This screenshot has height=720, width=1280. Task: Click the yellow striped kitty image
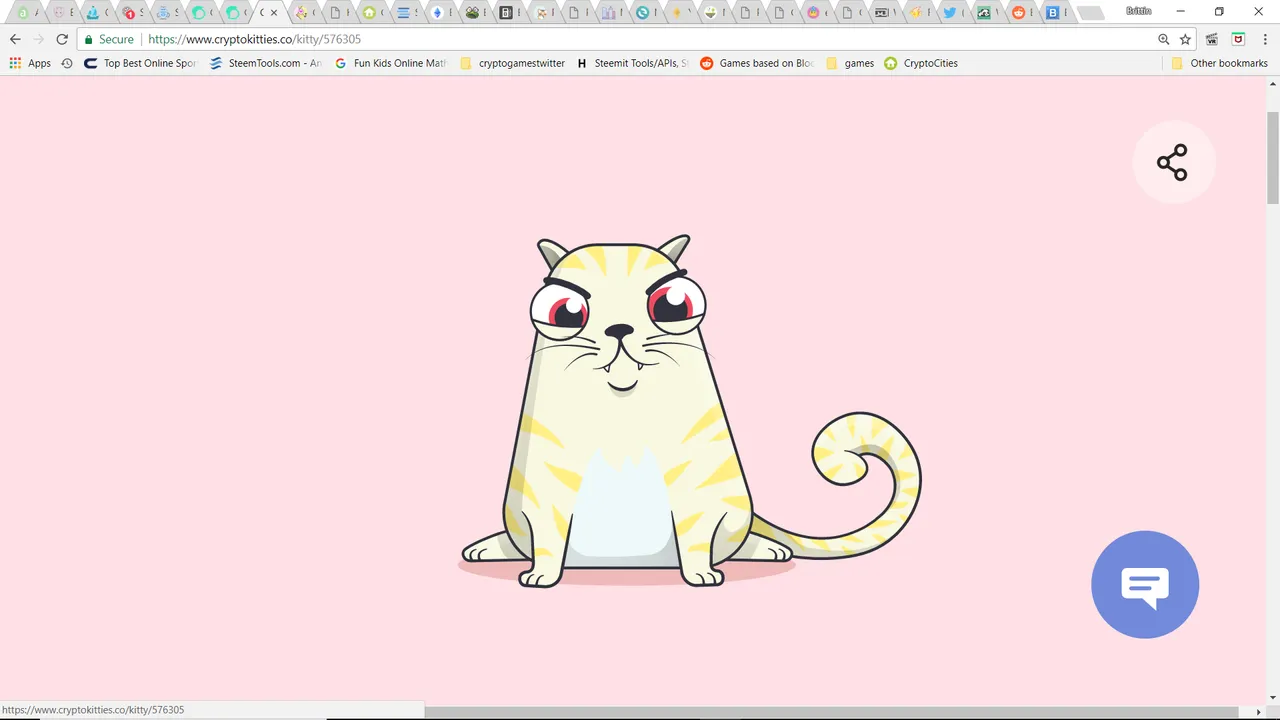click(x=690, y=411)
